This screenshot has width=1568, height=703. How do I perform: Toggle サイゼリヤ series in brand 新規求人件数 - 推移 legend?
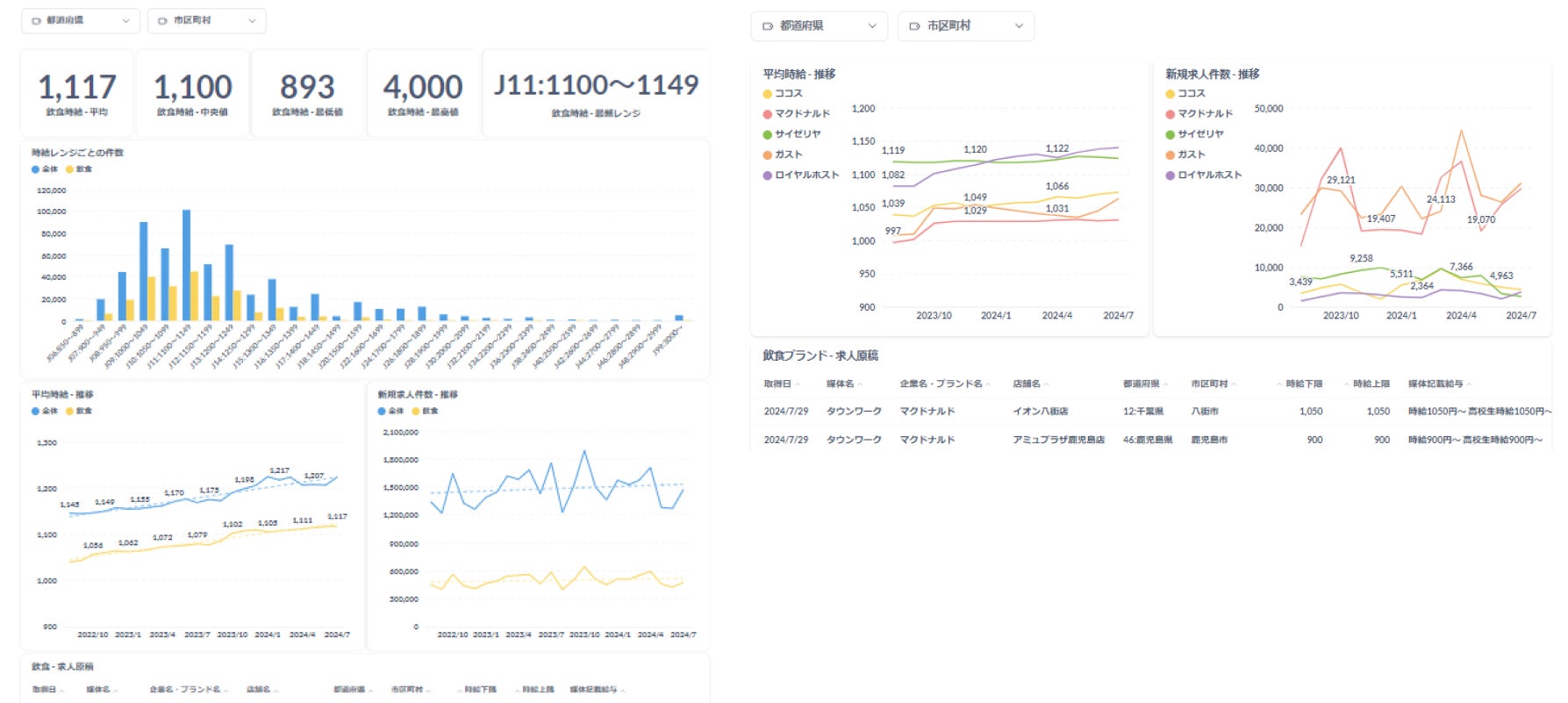point(1195,134)
